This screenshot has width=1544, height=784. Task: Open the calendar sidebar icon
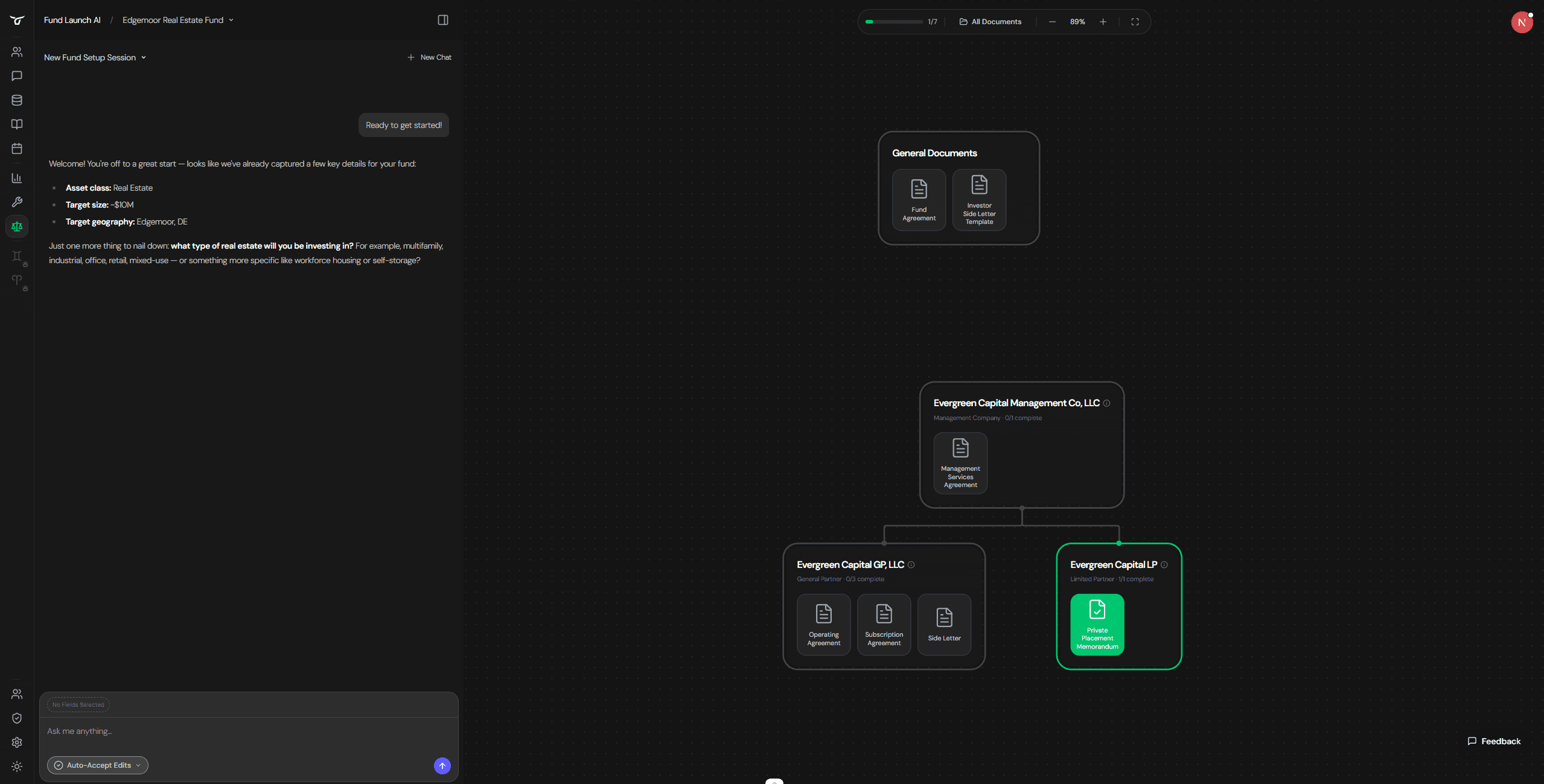(17, 148)
